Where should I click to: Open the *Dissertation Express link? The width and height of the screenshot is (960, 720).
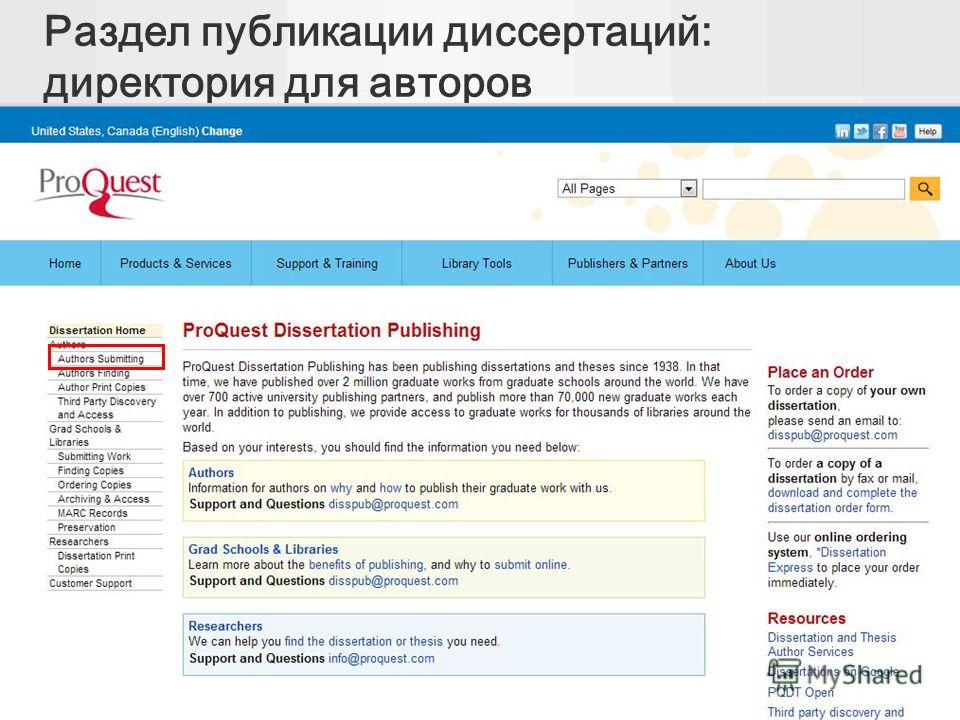click(827, 560)
